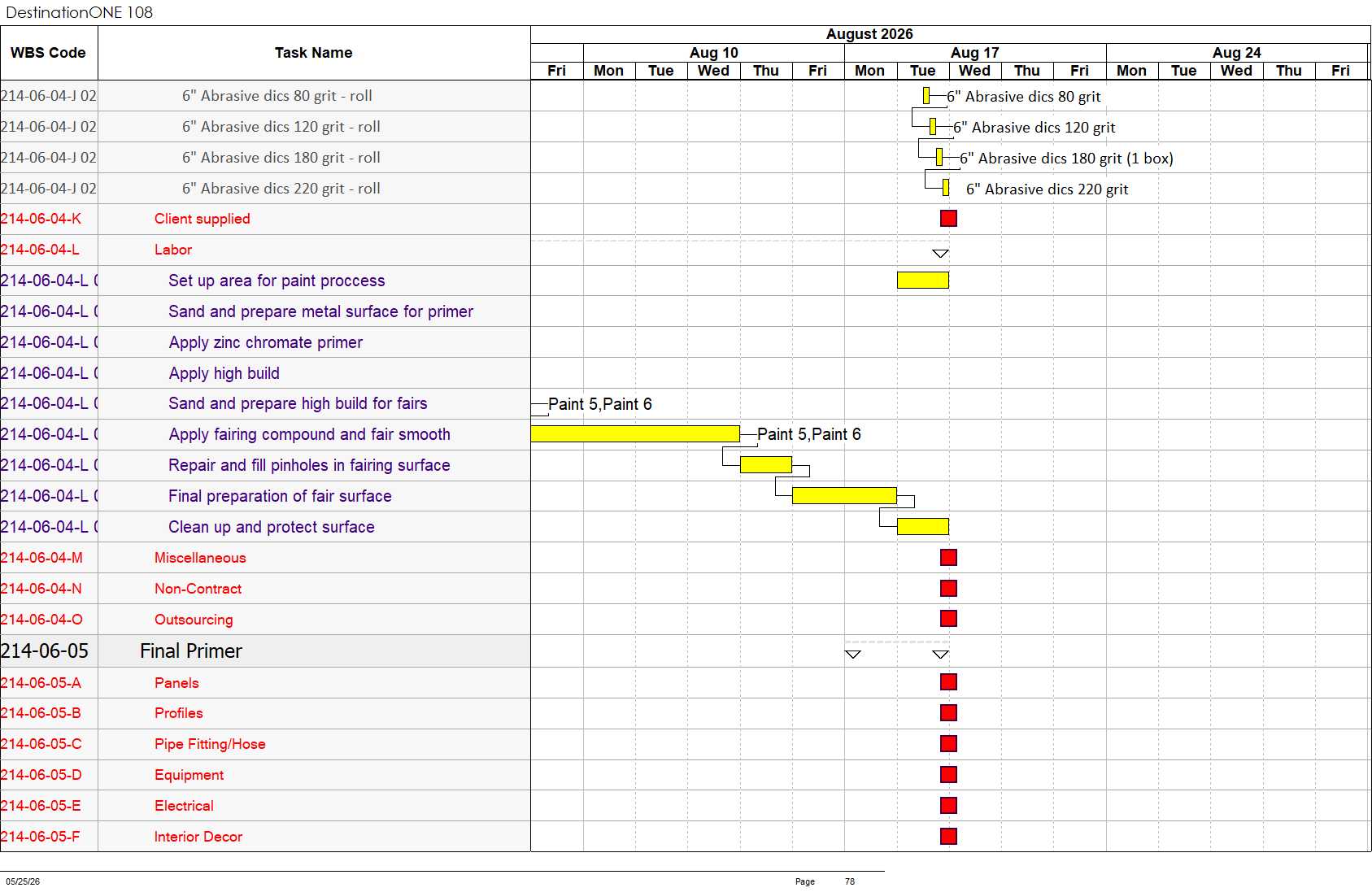Select the Equipment row
This screenshot has width=1372, height=892.
[x=265, y=775]
